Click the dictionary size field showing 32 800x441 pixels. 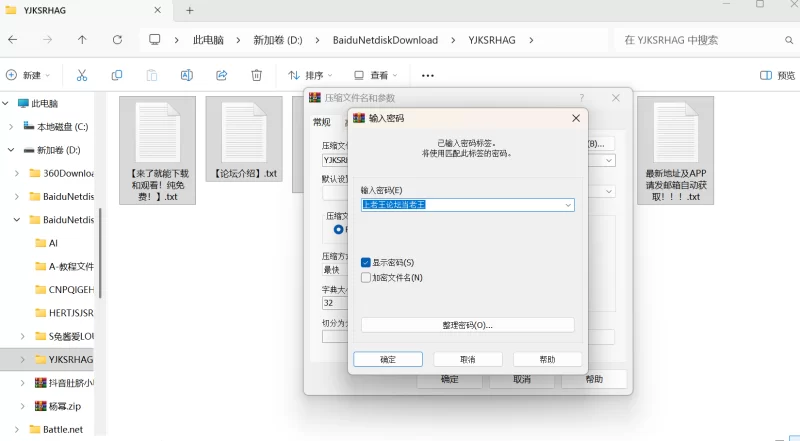tap(335, 303)
